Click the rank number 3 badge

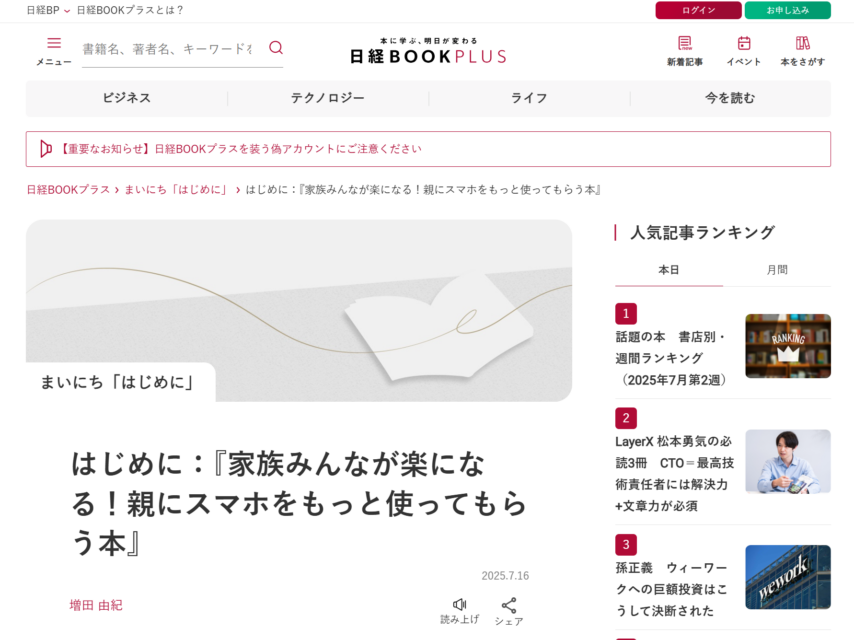[x=626, y=545]
